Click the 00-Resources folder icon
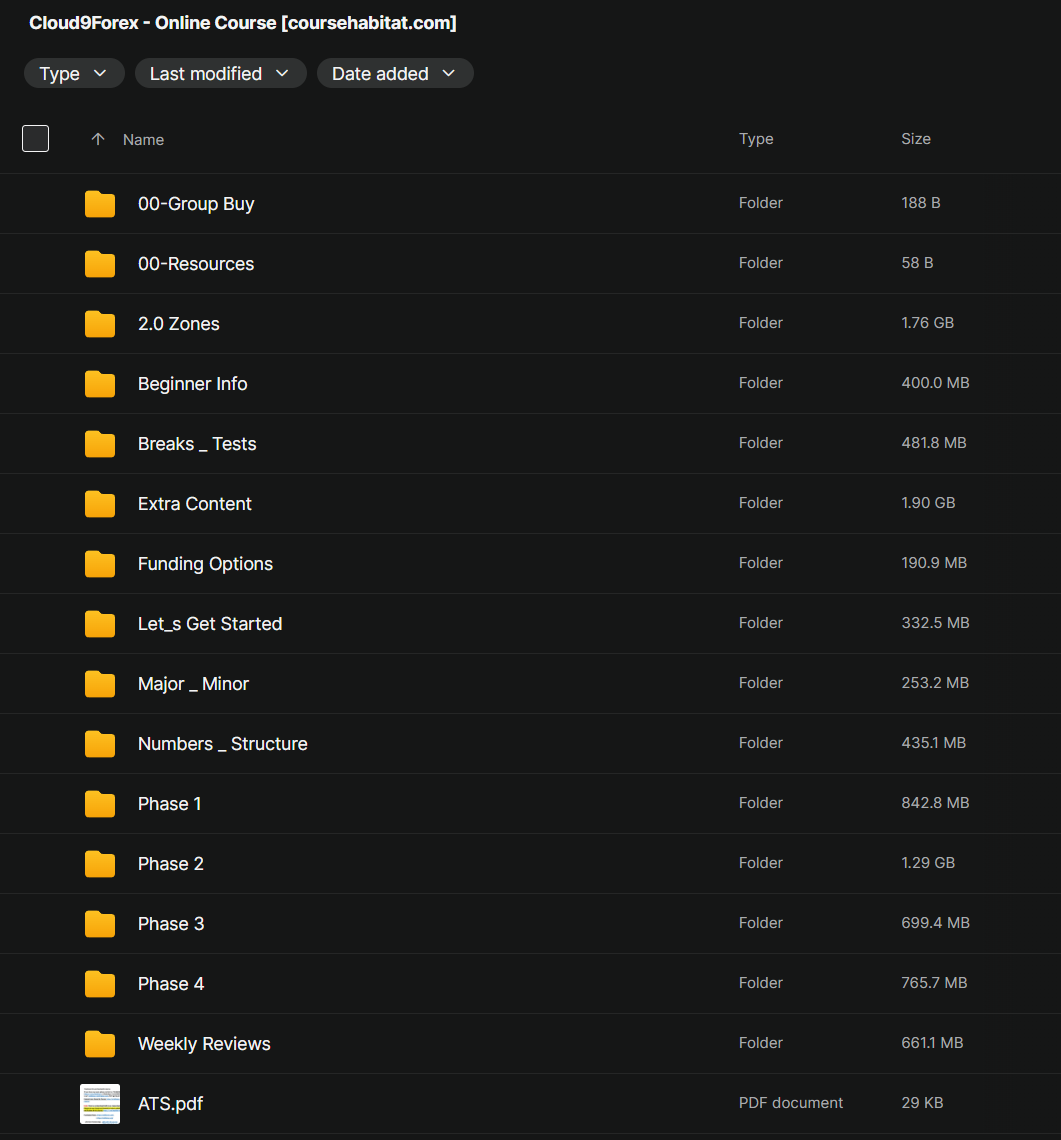This screenshot has width=1061, height=1140. pyautogui.click(x=100, y=264)
